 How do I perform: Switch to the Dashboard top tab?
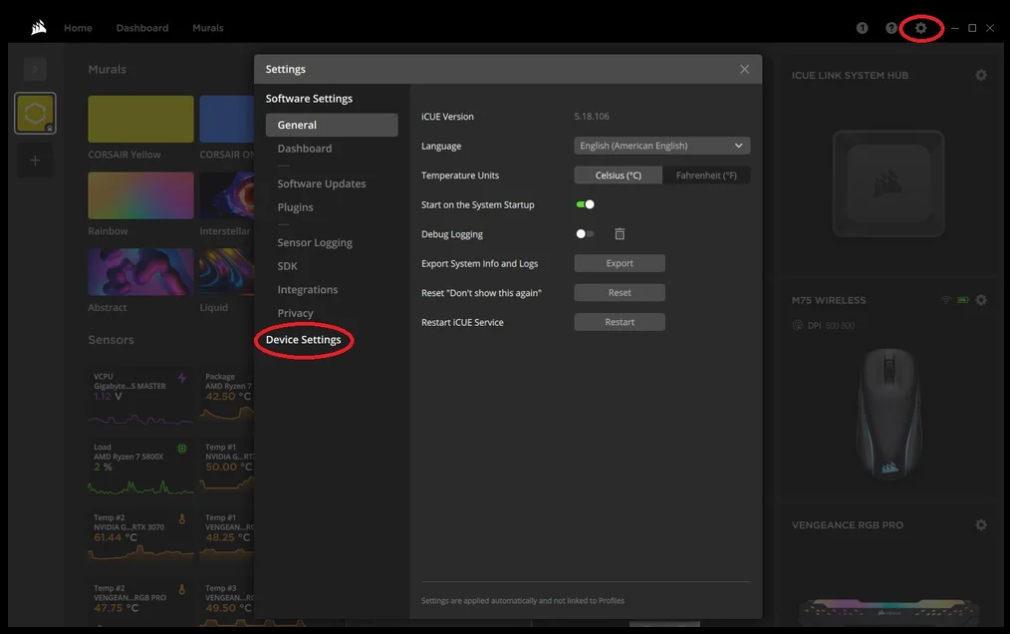142,28
